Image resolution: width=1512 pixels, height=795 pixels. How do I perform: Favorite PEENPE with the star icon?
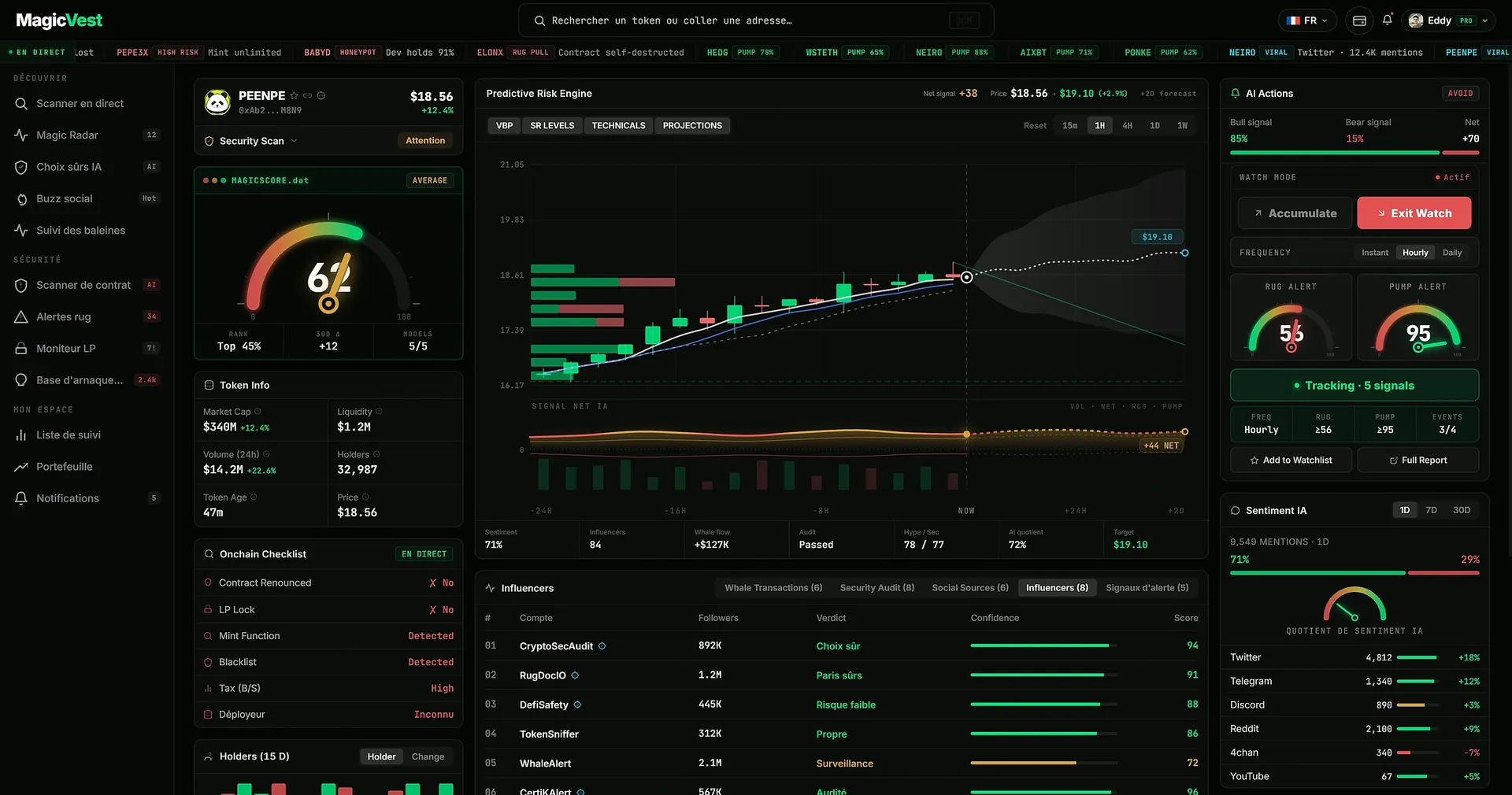(x=294, y=96)
